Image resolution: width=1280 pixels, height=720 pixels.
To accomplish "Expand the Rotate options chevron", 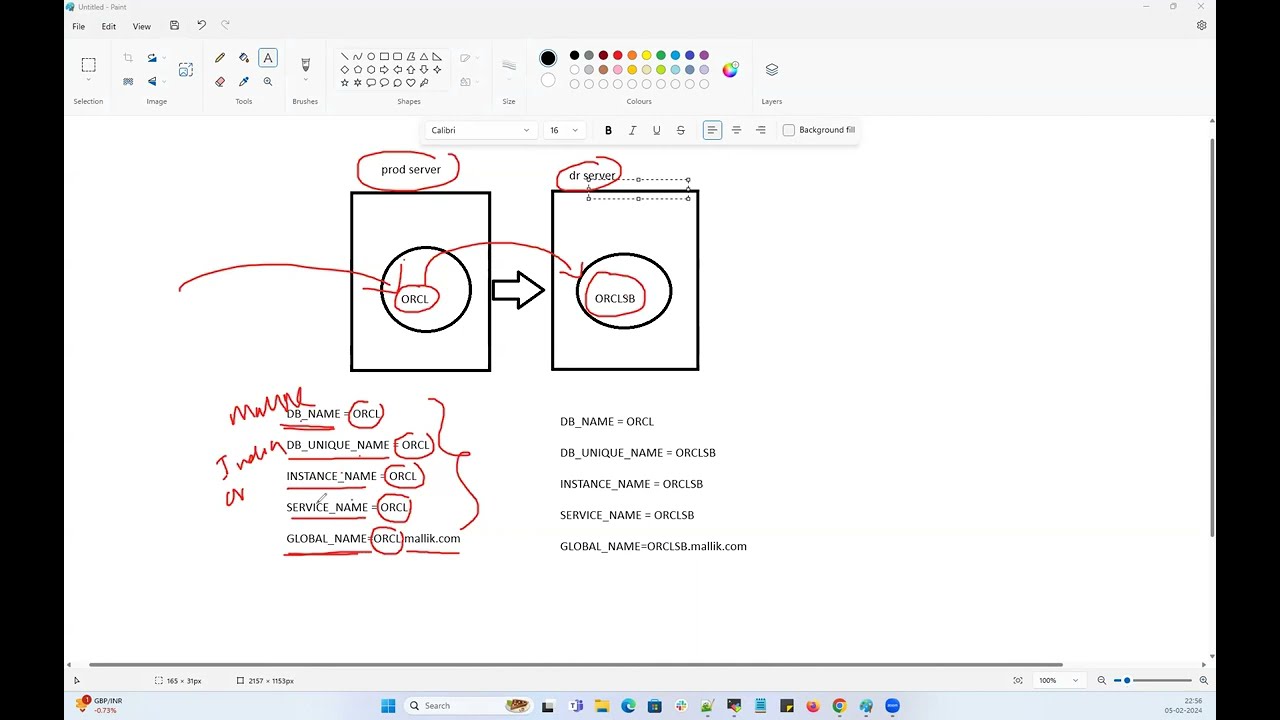I will tap(164, 58).
